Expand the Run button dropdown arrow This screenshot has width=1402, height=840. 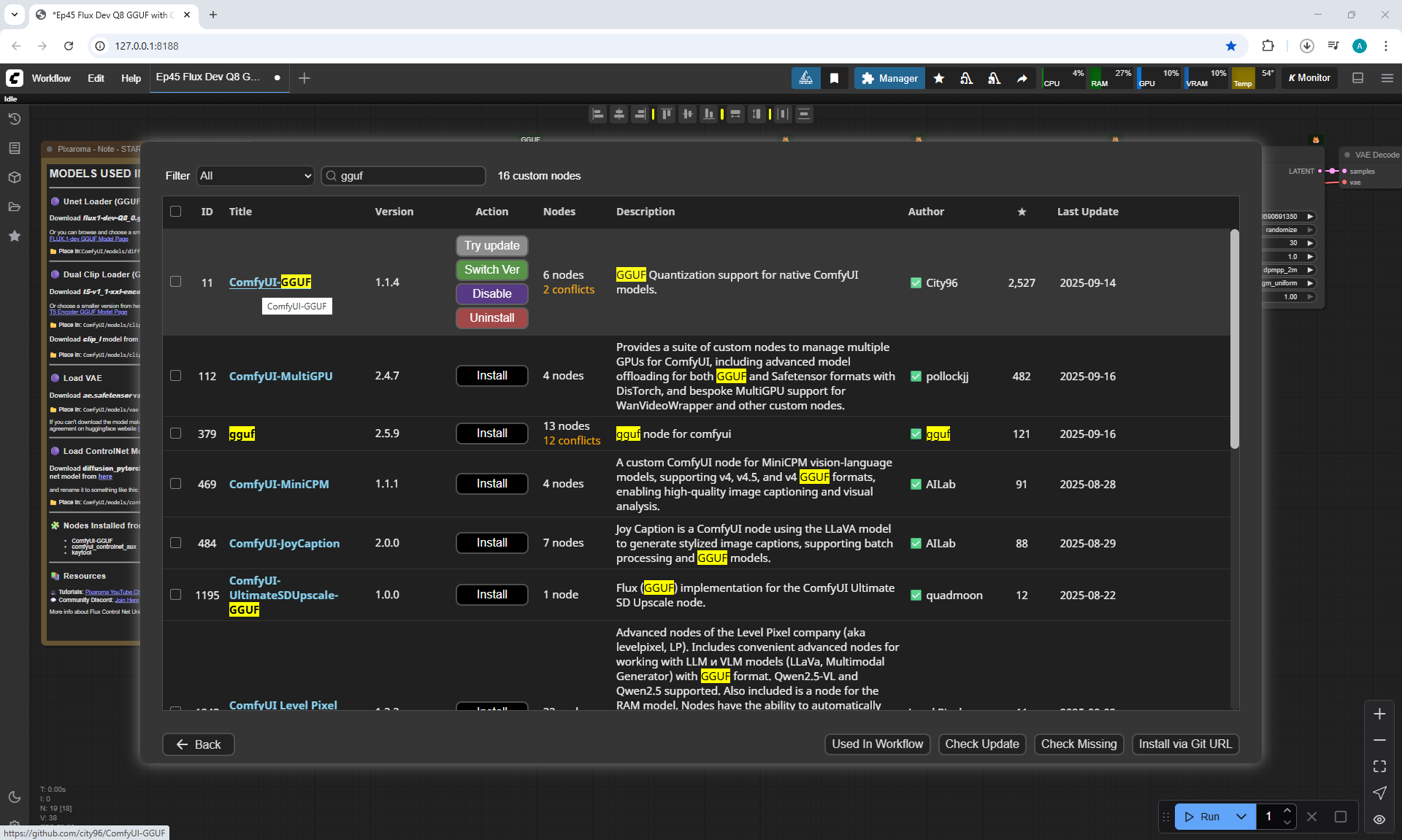[1241, 817]
